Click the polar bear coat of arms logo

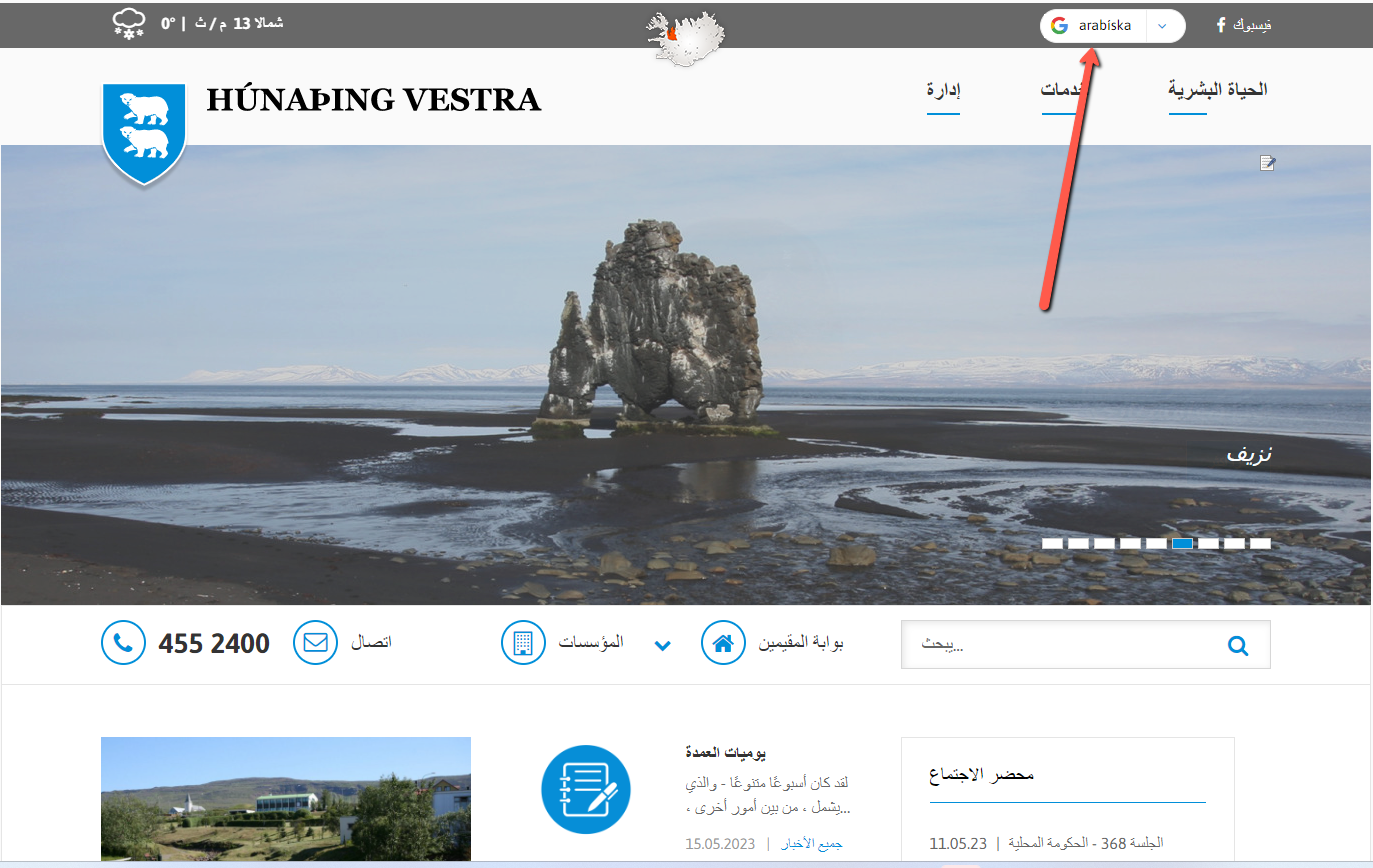144,131
